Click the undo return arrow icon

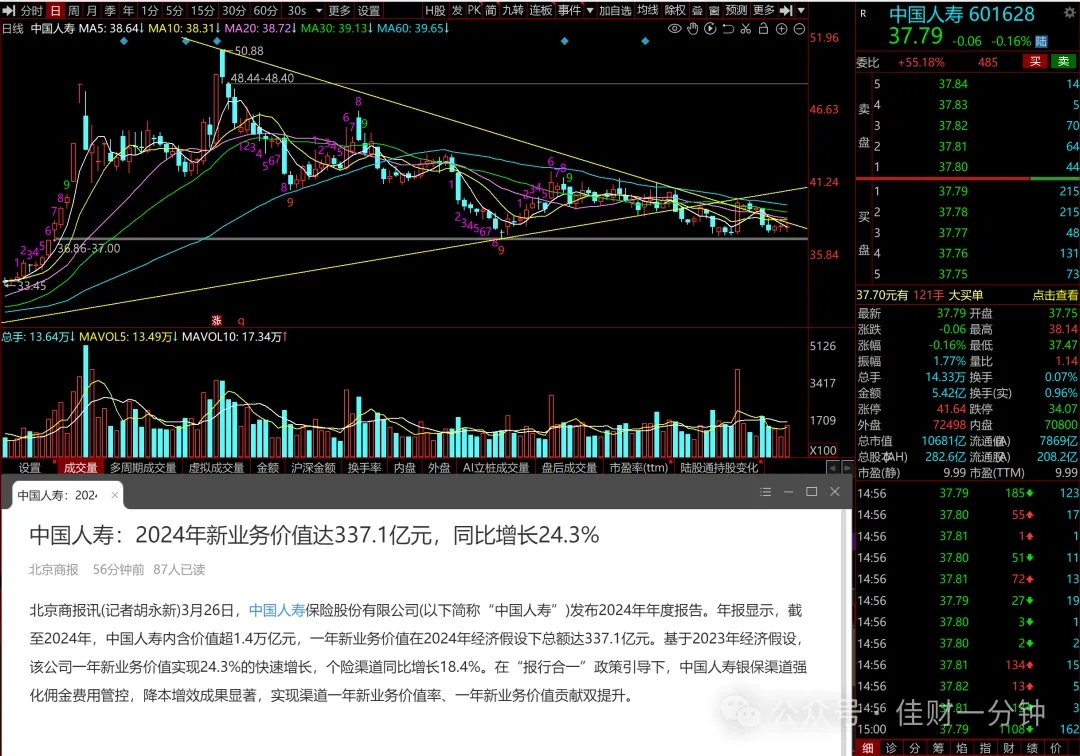point(728,29)
